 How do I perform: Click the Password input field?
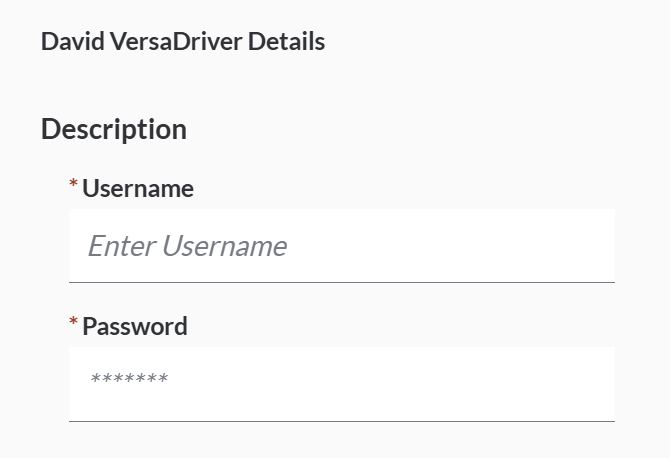341,384
